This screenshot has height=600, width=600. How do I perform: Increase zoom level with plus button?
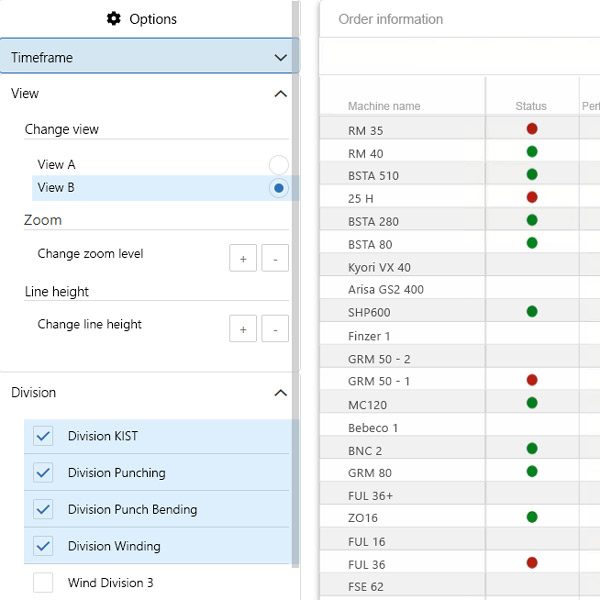[243, 258]
